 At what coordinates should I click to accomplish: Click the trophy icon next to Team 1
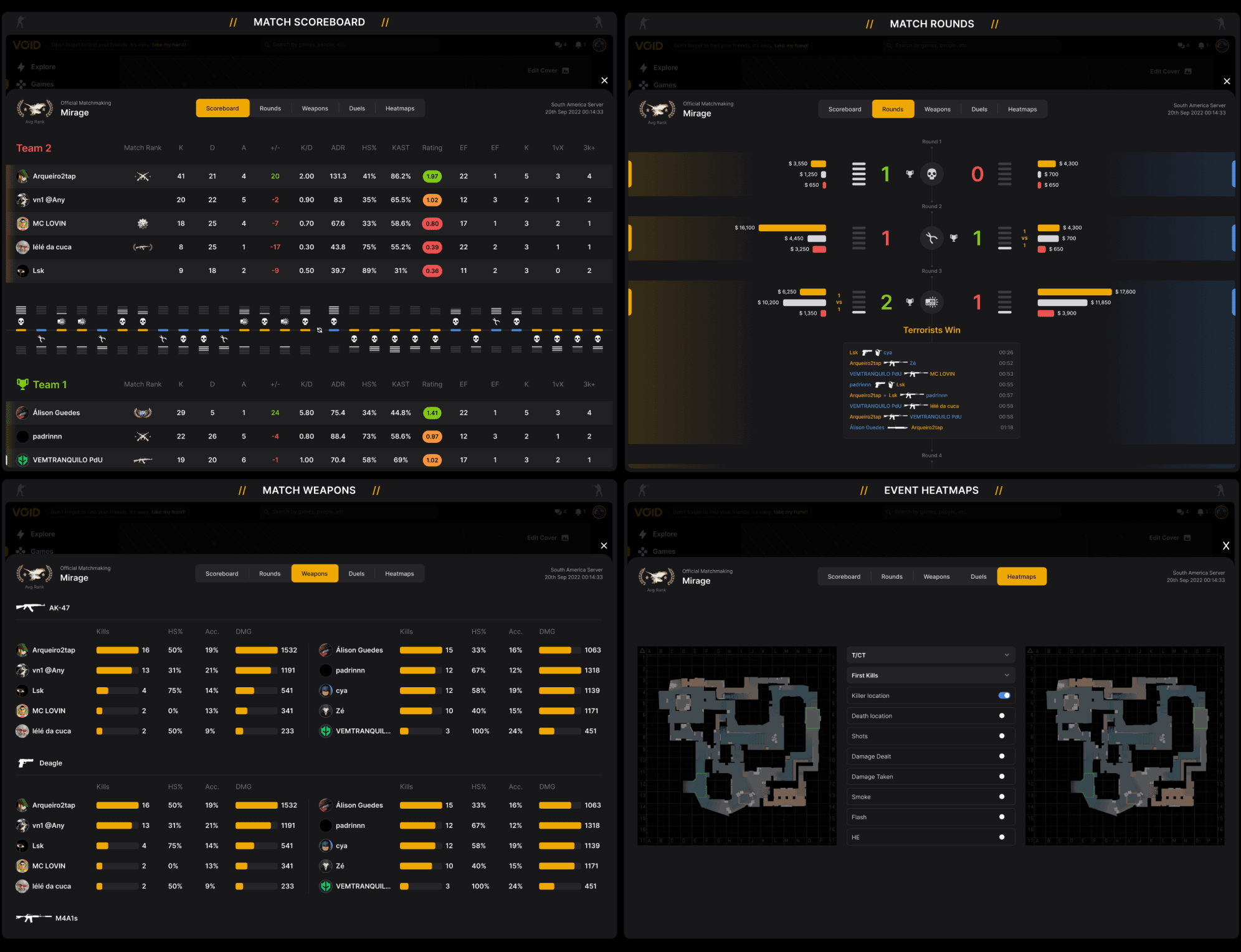pyautogui.click(x=22, y=384)
